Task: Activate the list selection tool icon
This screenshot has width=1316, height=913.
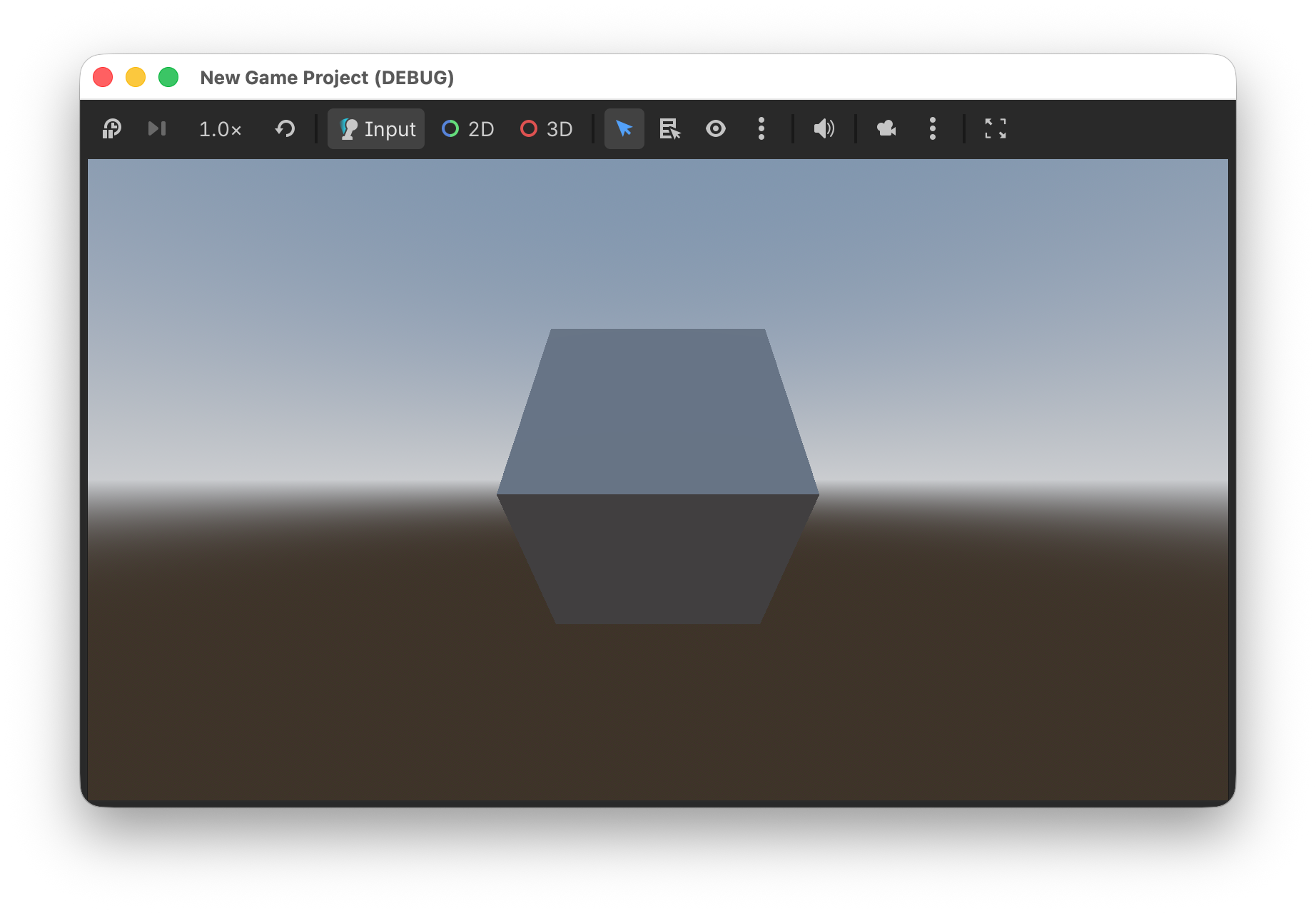Action: (x=669, y=129)
